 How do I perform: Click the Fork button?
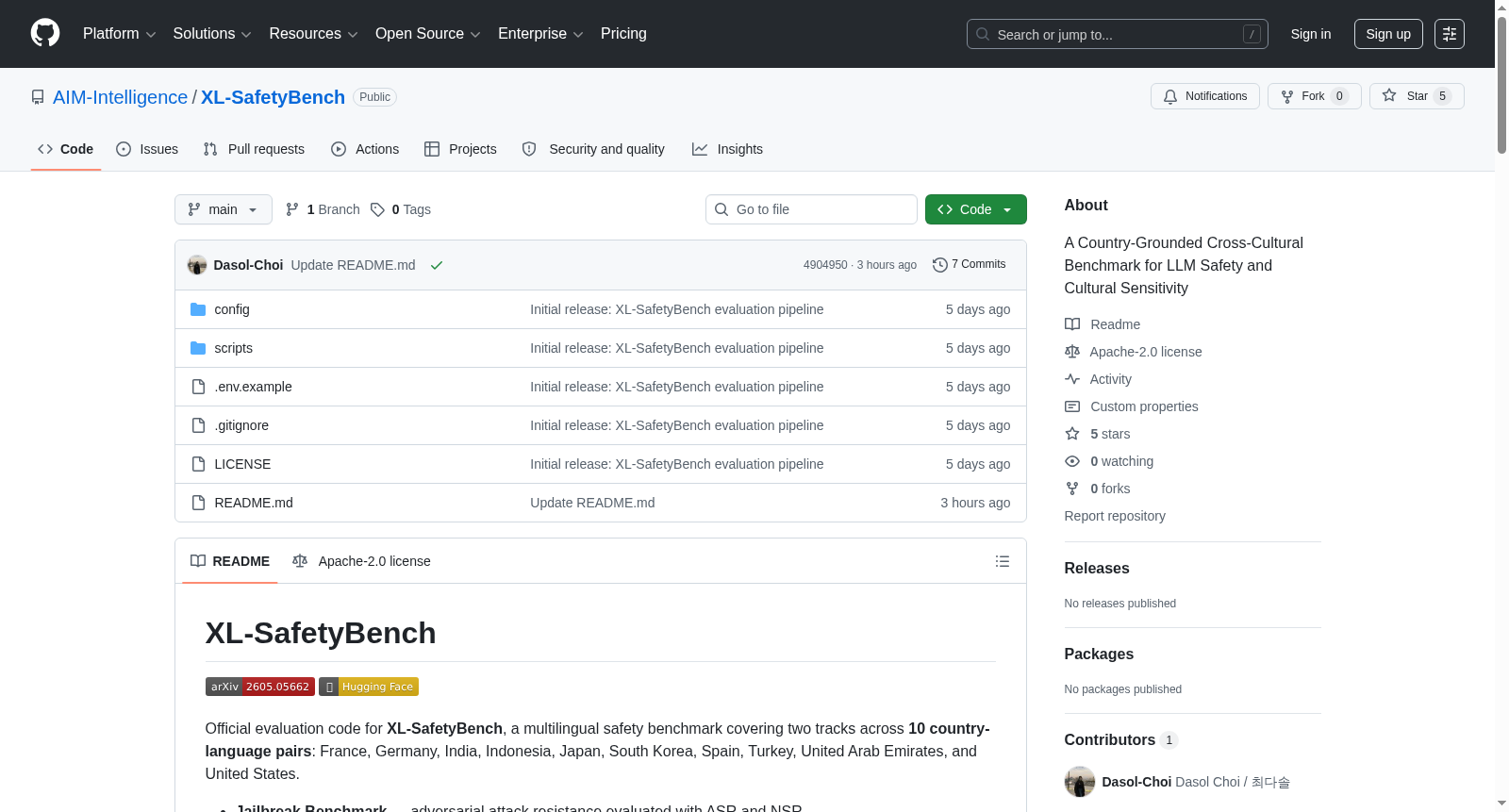1315,96
